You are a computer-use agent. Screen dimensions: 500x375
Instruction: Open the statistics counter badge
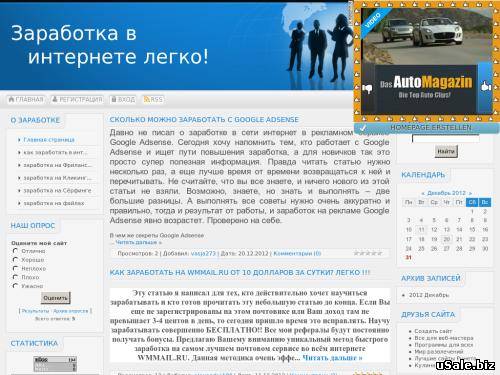[x=55, y=364]
